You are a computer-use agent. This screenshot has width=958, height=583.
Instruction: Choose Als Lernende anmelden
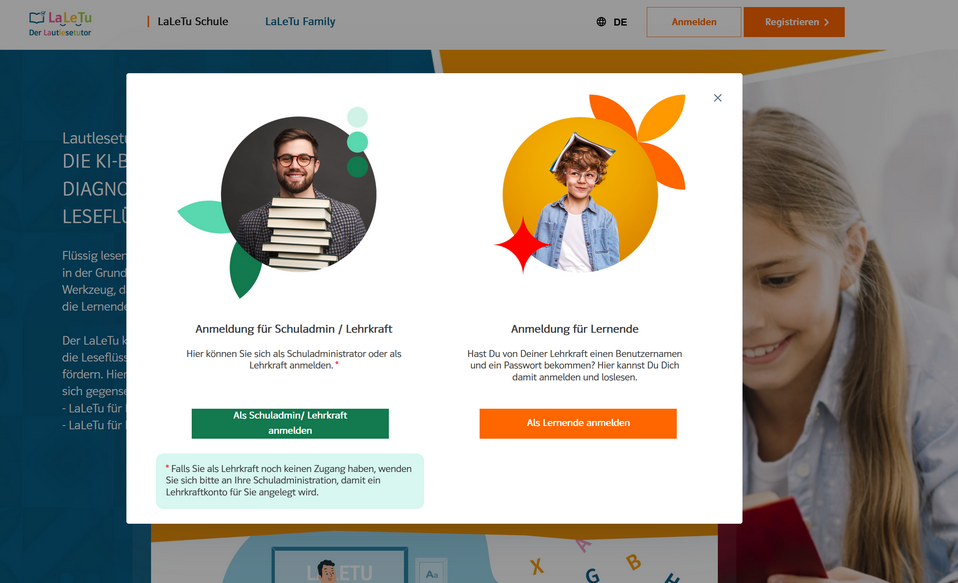point(578,423)
